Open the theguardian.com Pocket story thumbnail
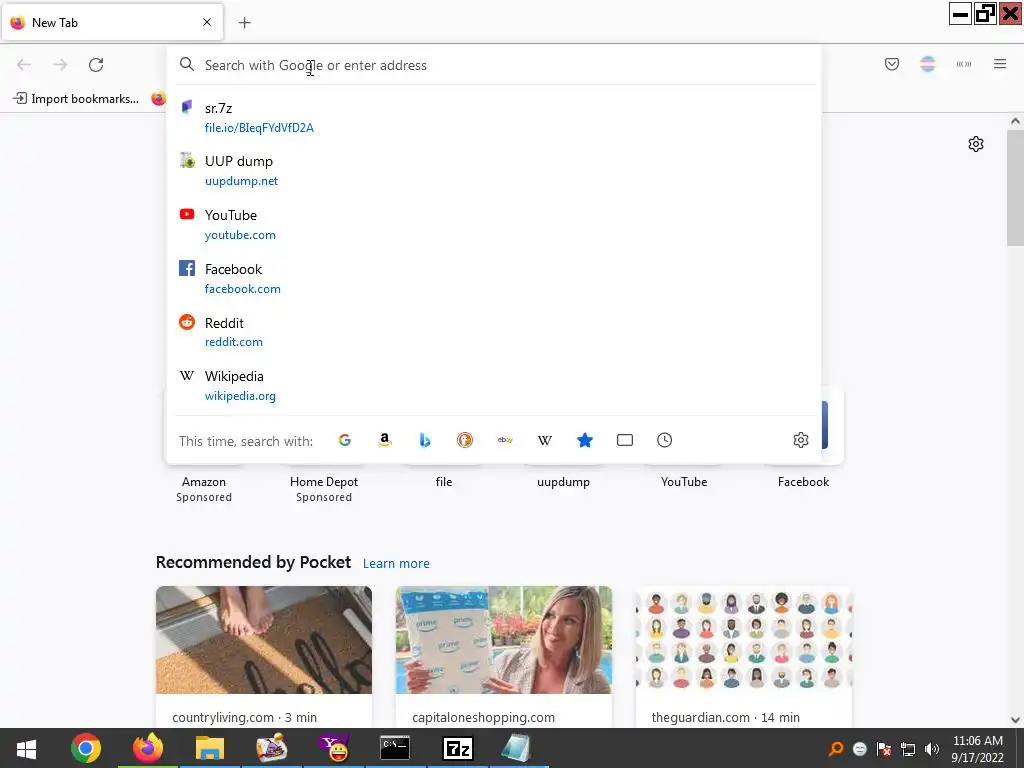1024x768 pixels. (x=744, y=640)
